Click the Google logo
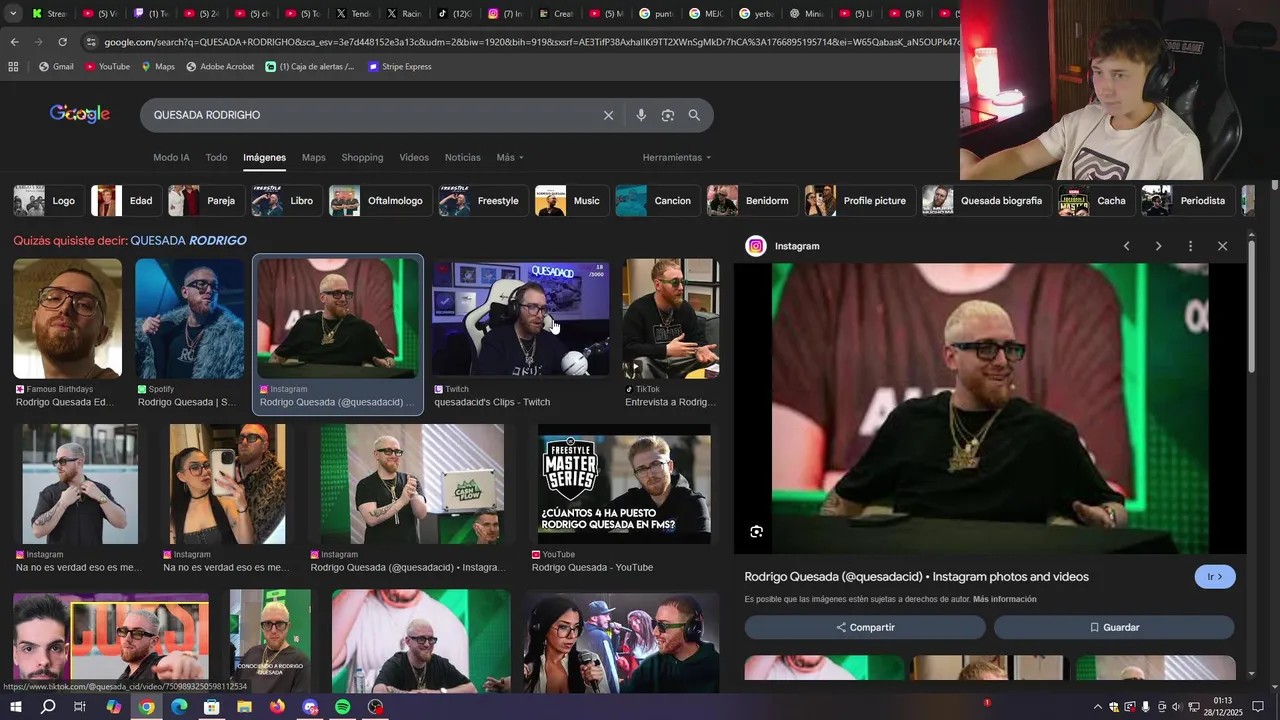This screenshot has width=1280, height=720. [x=80, y=114]
